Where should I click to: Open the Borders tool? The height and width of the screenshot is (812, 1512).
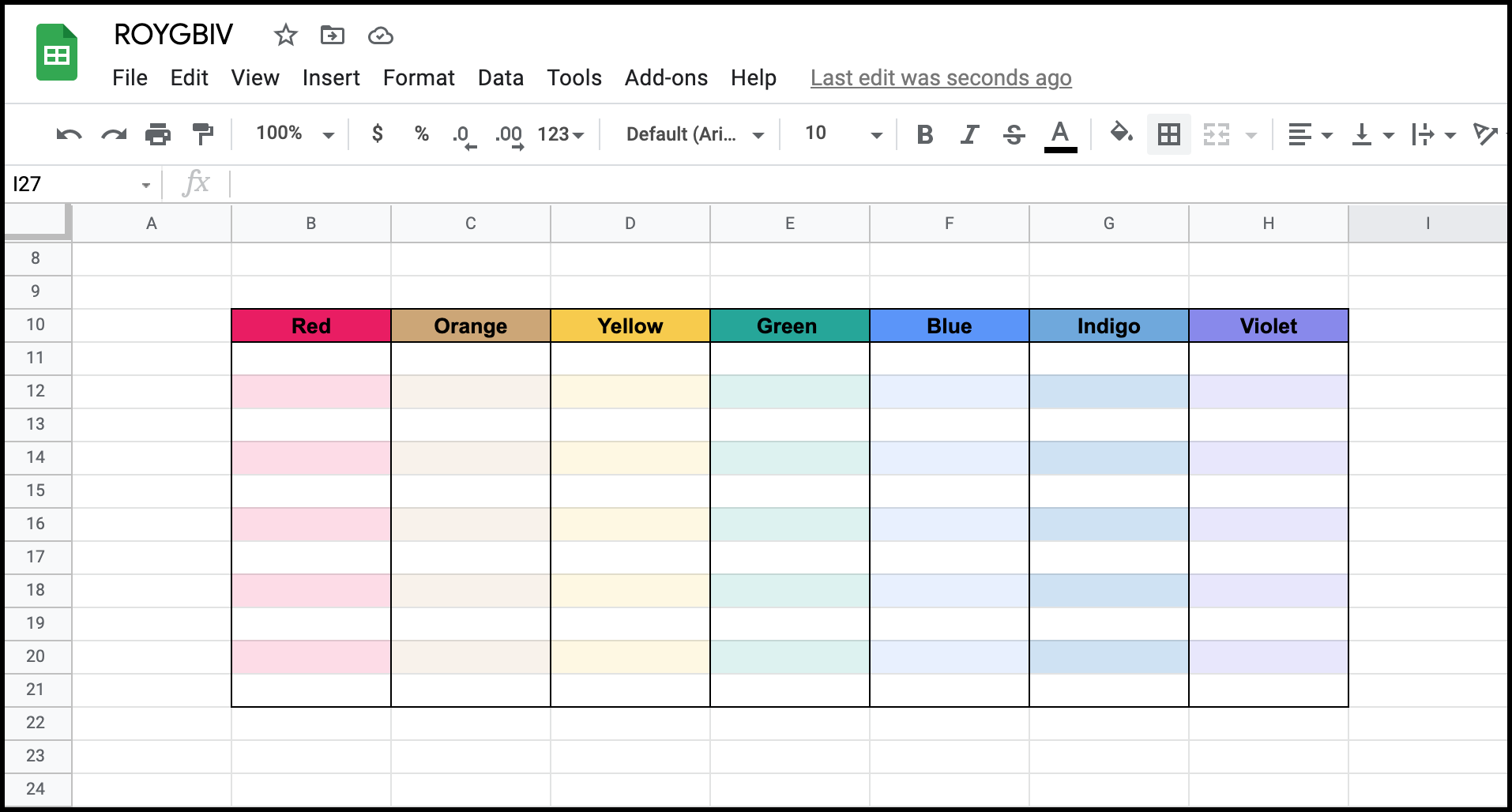tap(1168, 134)
